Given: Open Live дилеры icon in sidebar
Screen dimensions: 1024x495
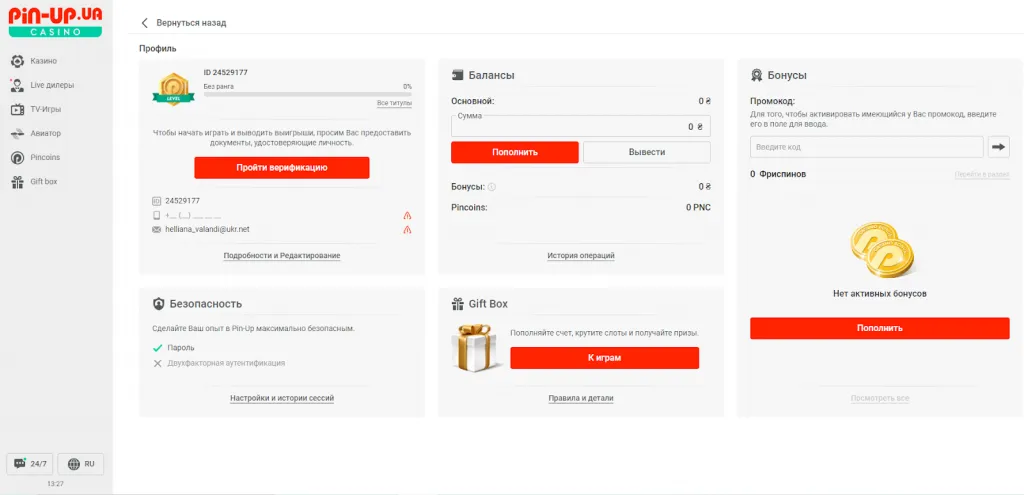Looking at the screenshot, I should (18, 85).
